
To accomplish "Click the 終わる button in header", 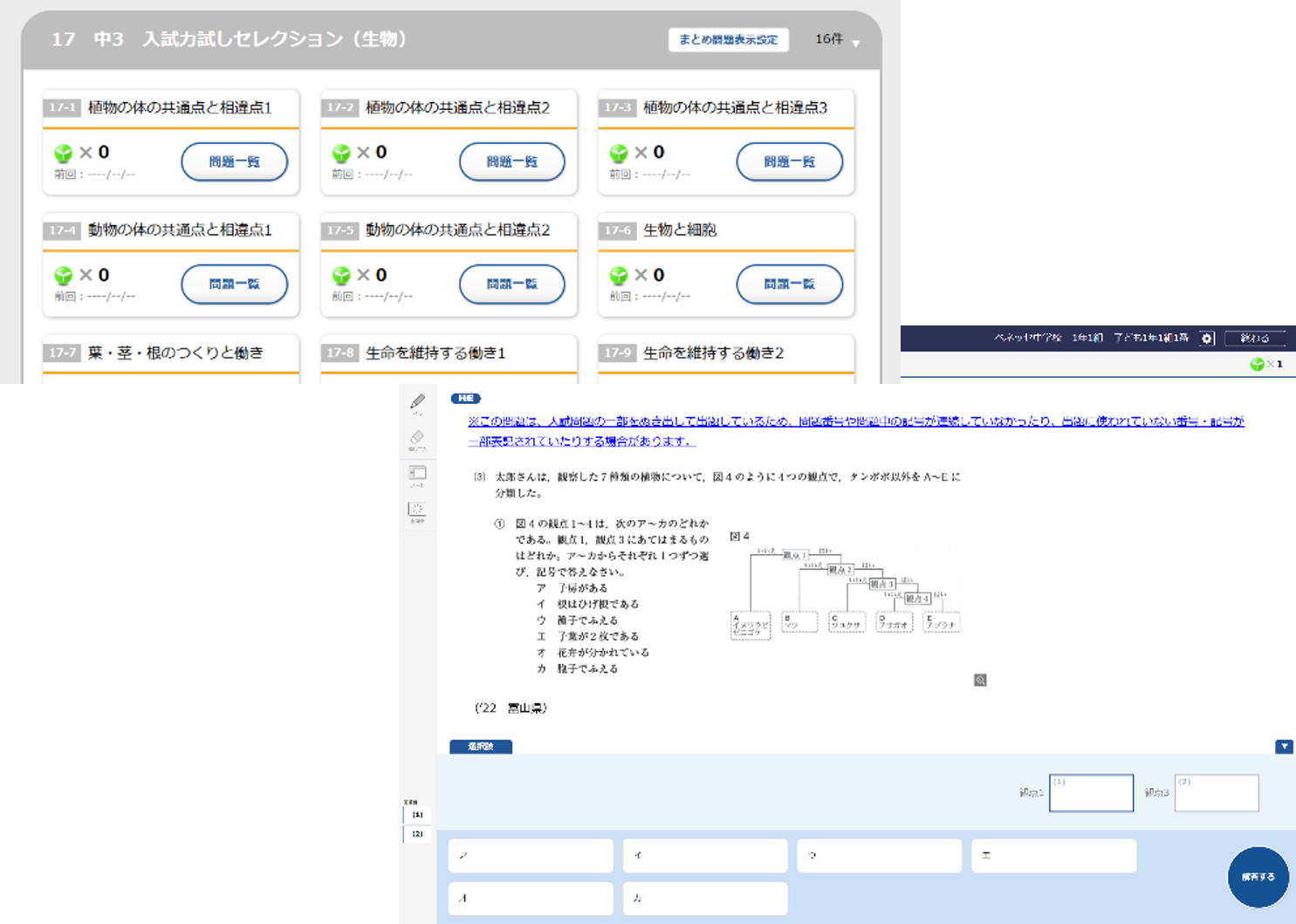I will [x=1254, y=339].
